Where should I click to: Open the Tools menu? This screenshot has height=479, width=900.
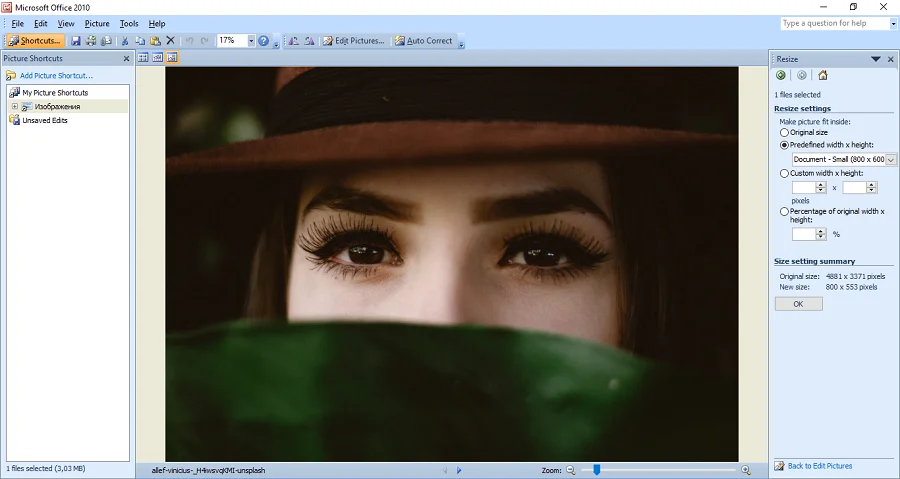click(129, 23)
